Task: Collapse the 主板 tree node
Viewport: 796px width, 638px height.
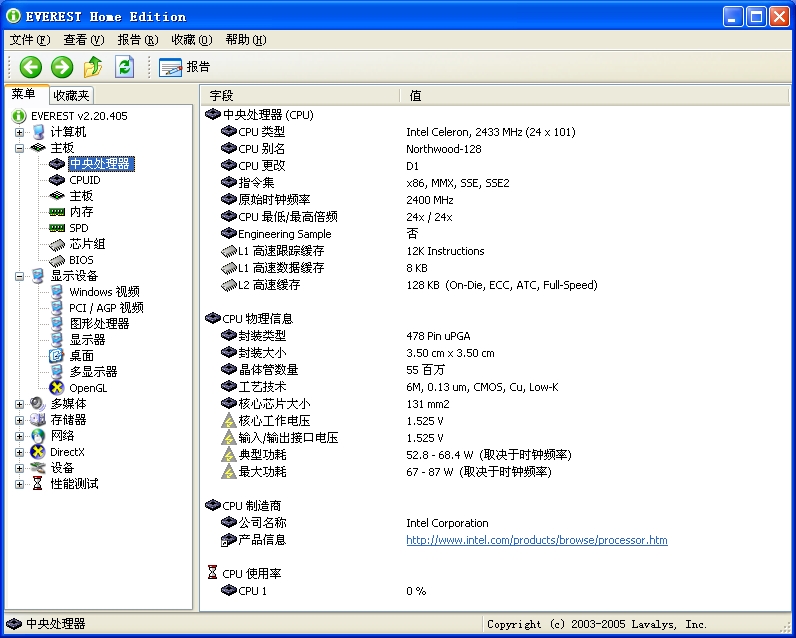Action: click(19, 148)
